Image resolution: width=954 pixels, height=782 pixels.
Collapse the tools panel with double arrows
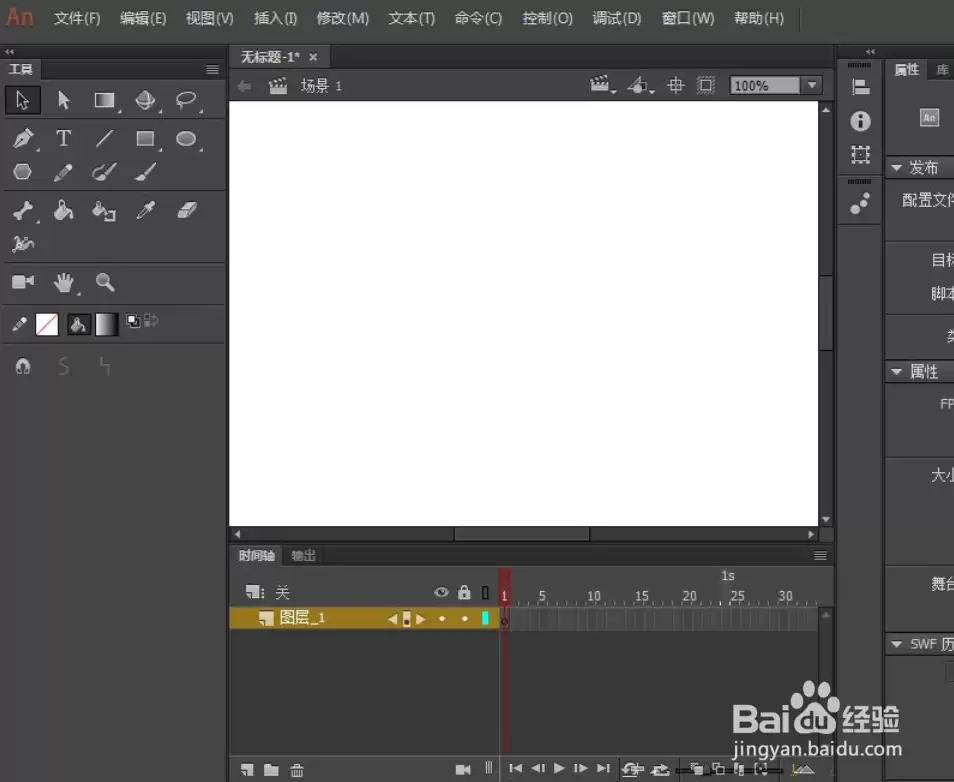(9, 52)
